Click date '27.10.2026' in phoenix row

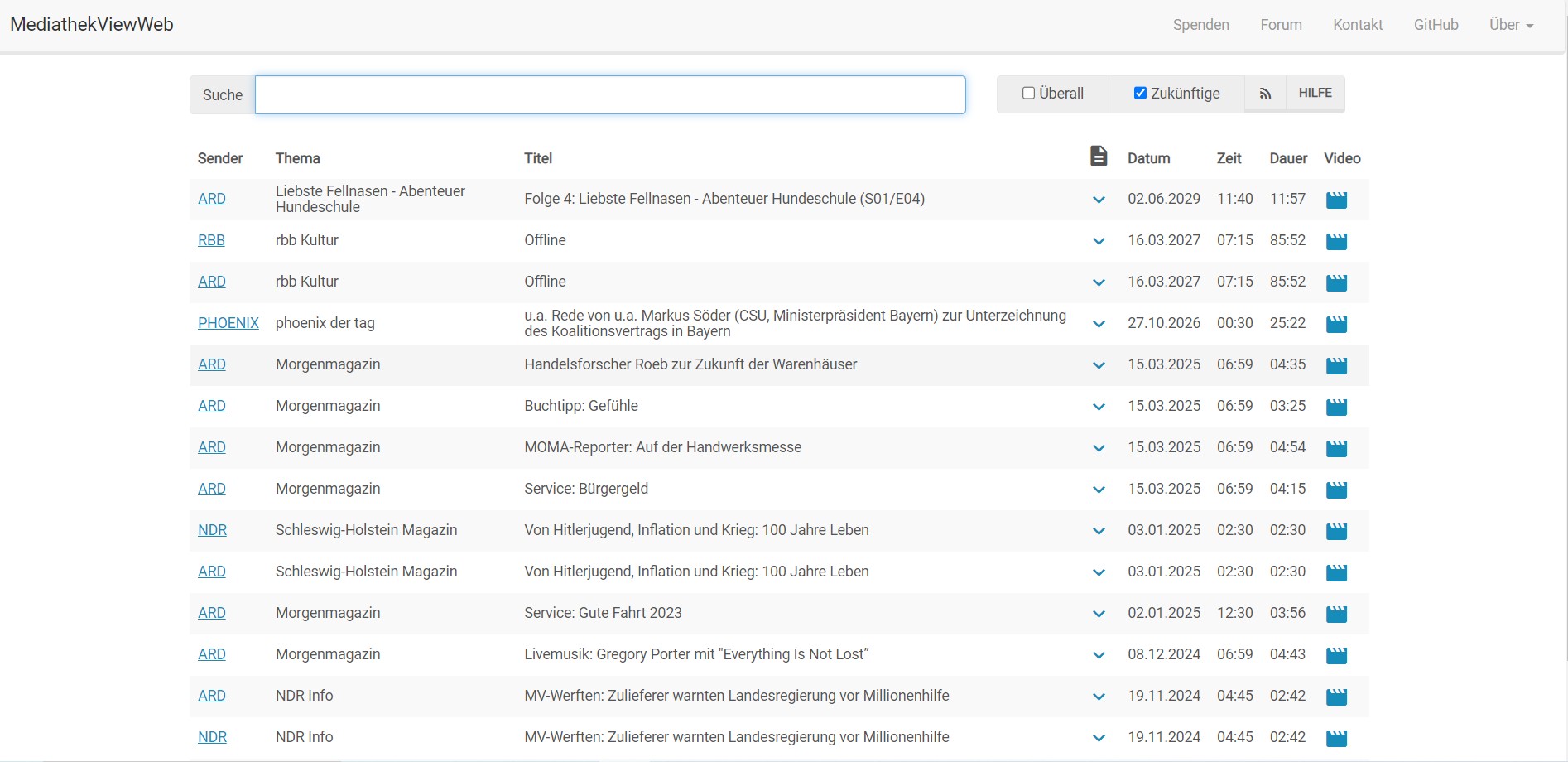tap(1164, 323)
